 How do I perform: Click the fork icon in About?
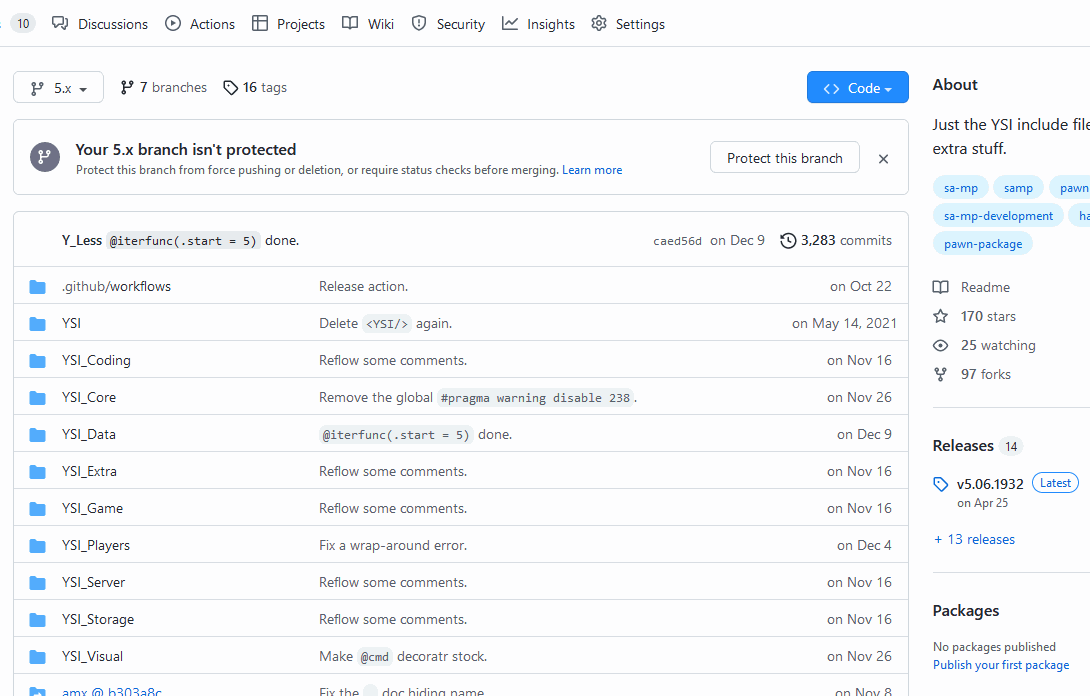coord(941,374)
